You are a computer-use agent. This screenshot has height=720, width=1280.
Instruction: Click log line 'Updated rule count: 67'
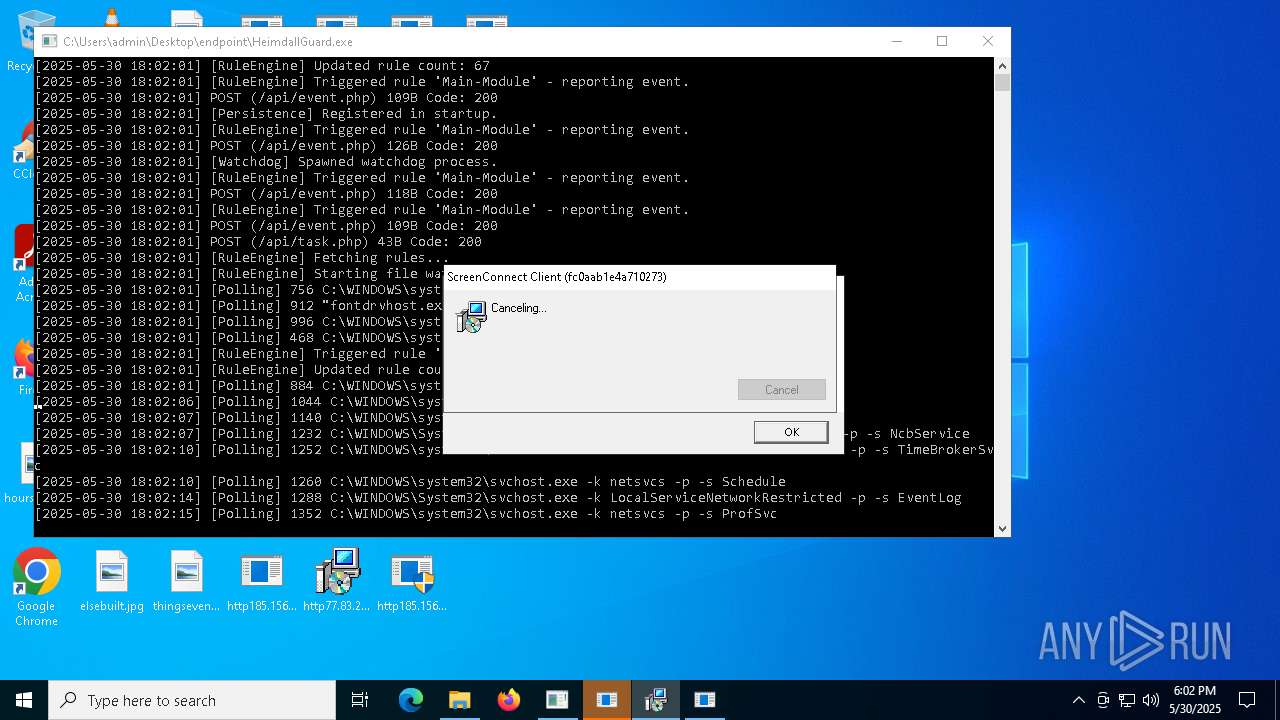click(x=262, y=65)
